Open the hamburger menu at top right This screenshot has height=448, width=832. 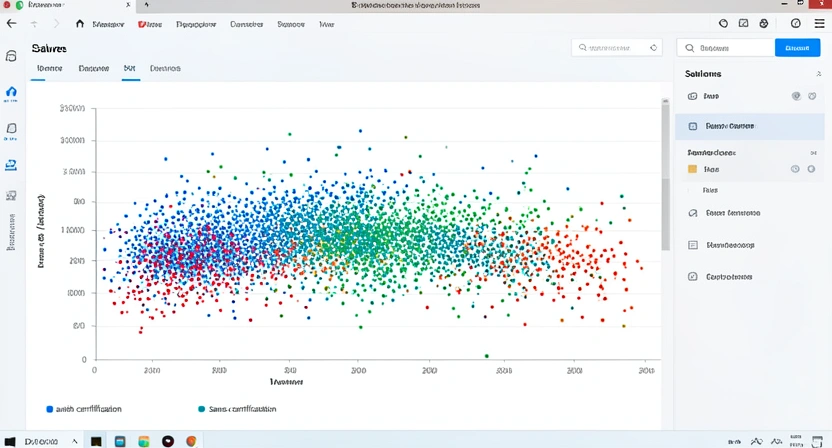[x=819, y=22]
